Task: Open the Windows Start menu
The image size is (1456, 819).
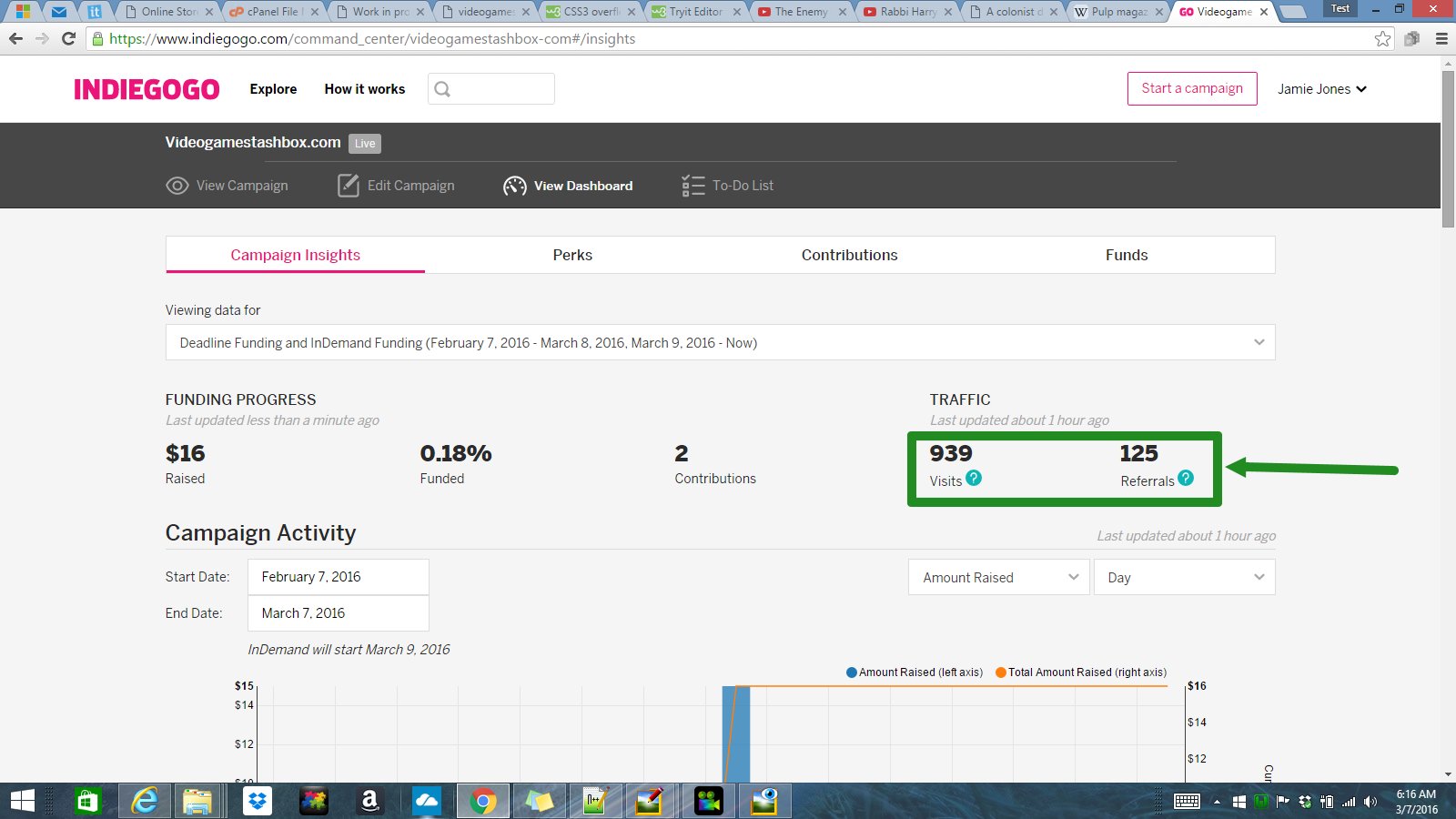Action: coord(22,801)
